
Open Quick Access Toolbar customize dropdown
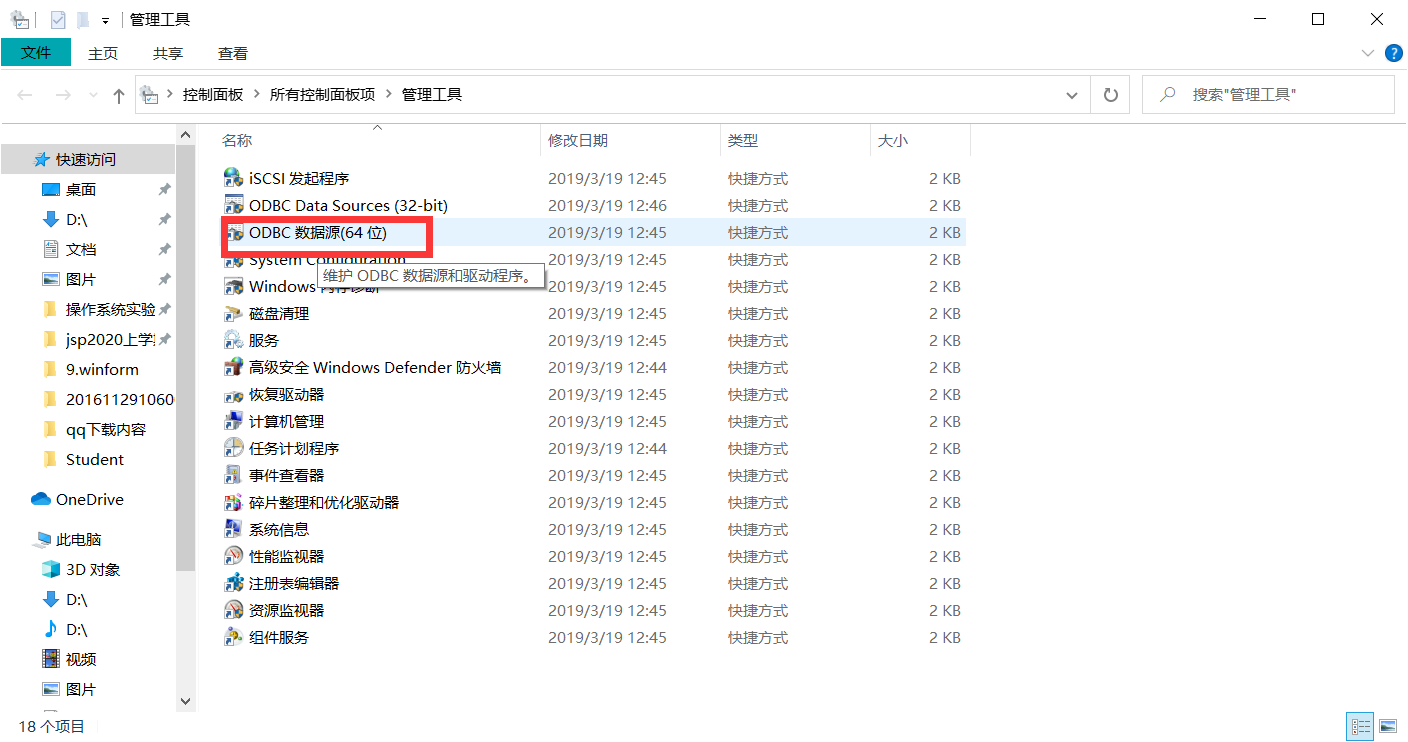[105, 20]
